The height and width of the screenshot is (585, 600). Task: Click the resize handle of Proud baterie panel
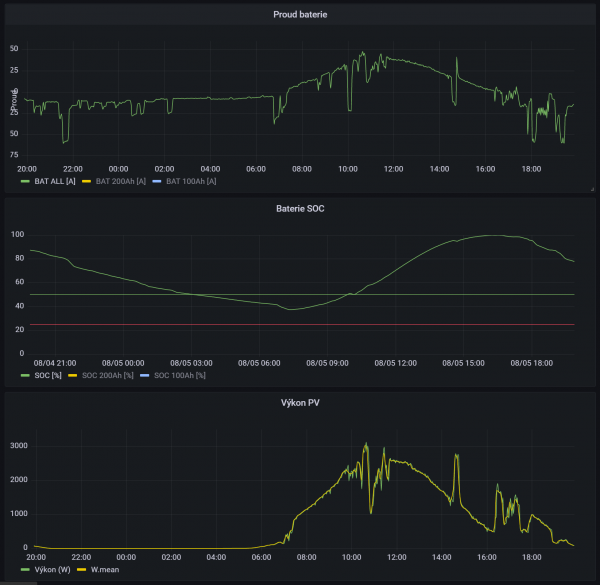(x=592, y=189)
